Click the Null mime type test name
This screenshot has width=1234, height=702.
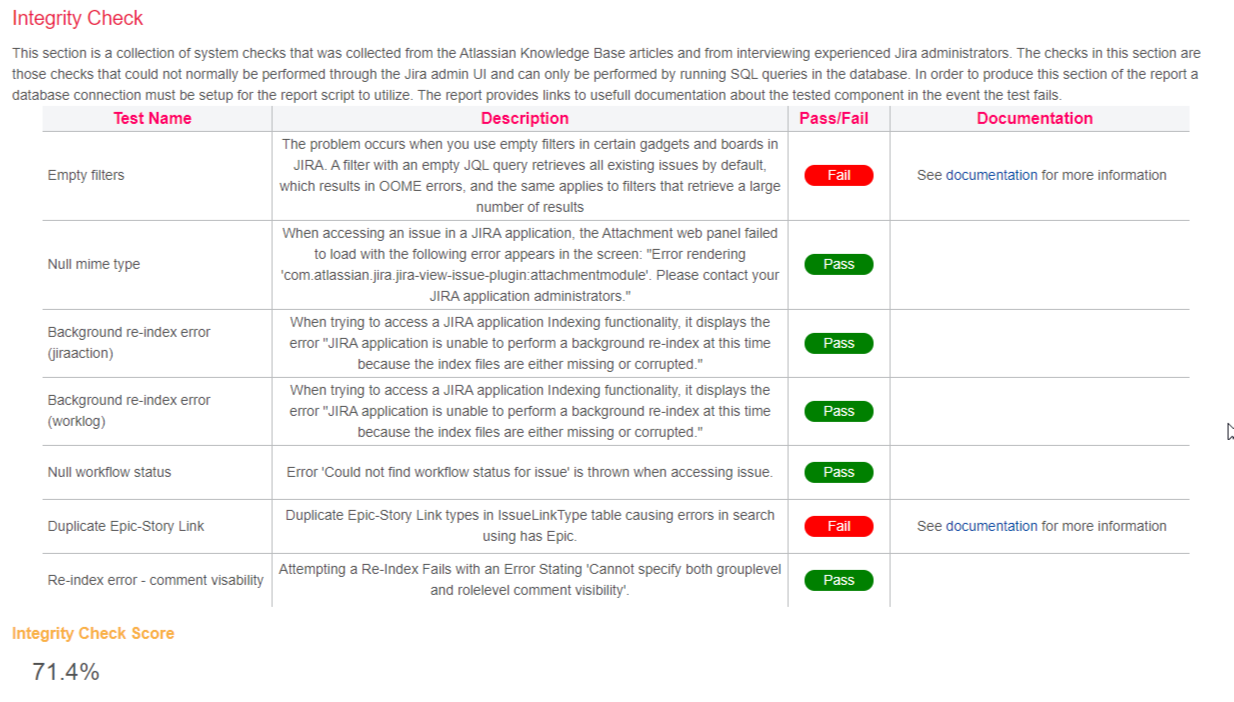(94, 264)
